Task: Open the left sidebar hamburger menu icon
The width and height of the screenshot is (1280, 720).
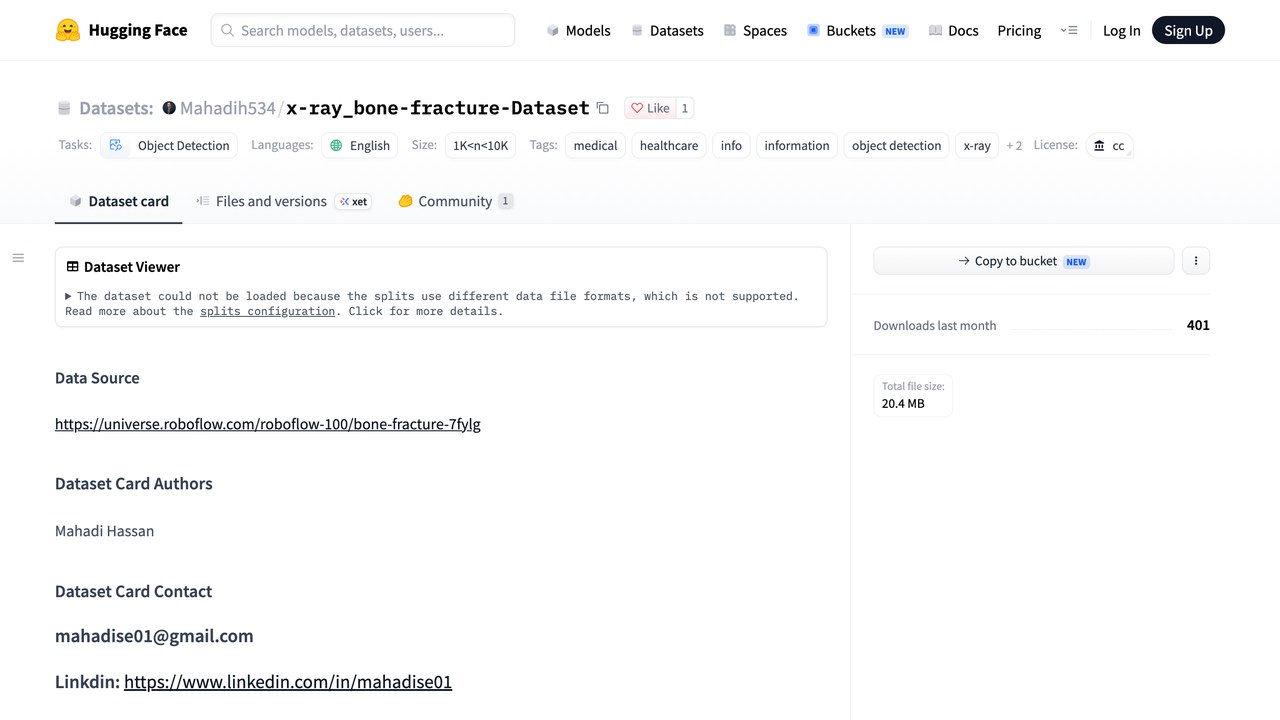Action: click(18, 258)
